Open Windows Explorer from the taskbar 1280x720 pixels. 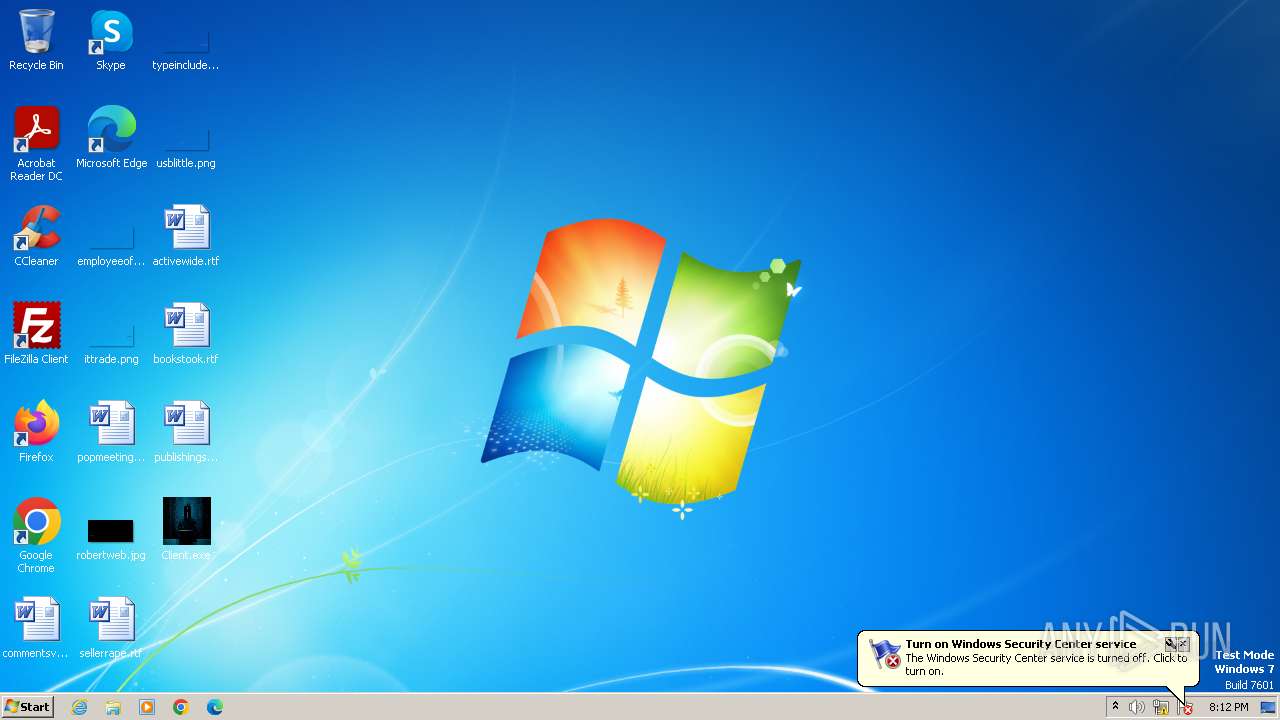113,707
